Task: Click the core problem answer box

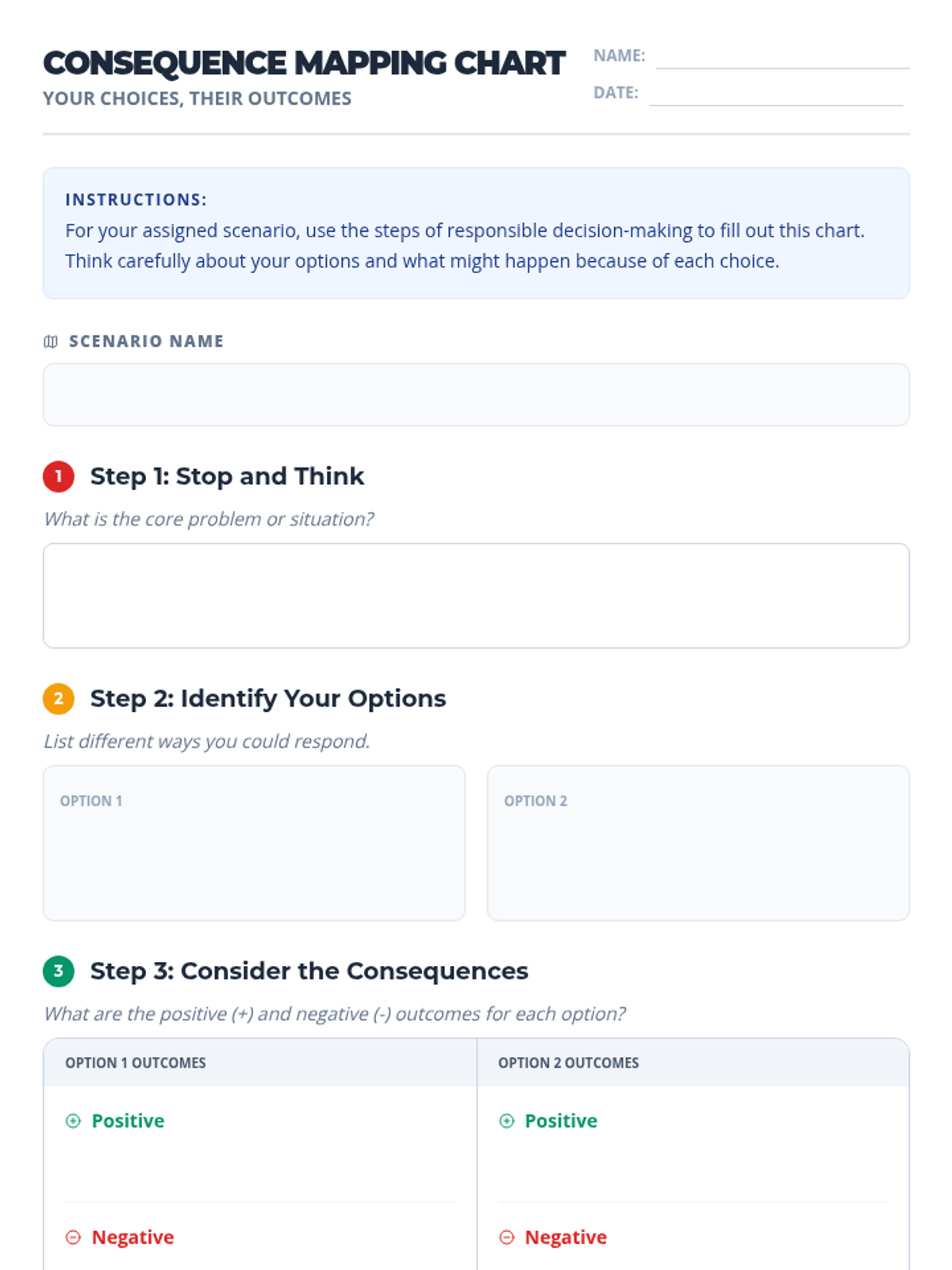Action: tap(476, 595)
